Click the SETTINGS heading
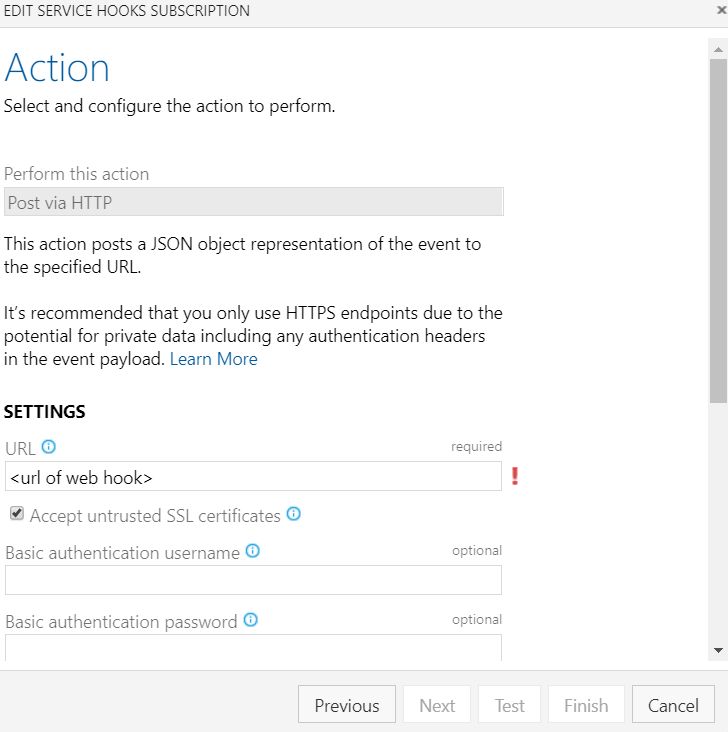Viewport: 728px width, 732px height. [x=44, y=411]
